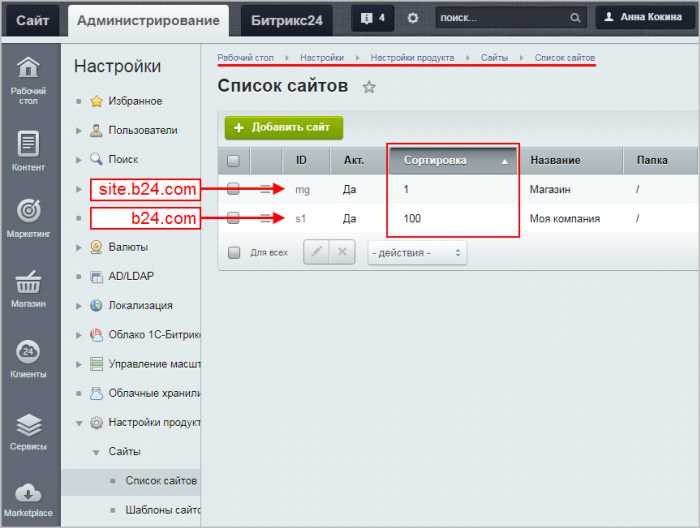Image resolution: width=700 pixels, height=528 pixels.
Task: Switch to the Сайт tab
Action: click(x=32, y=21)
